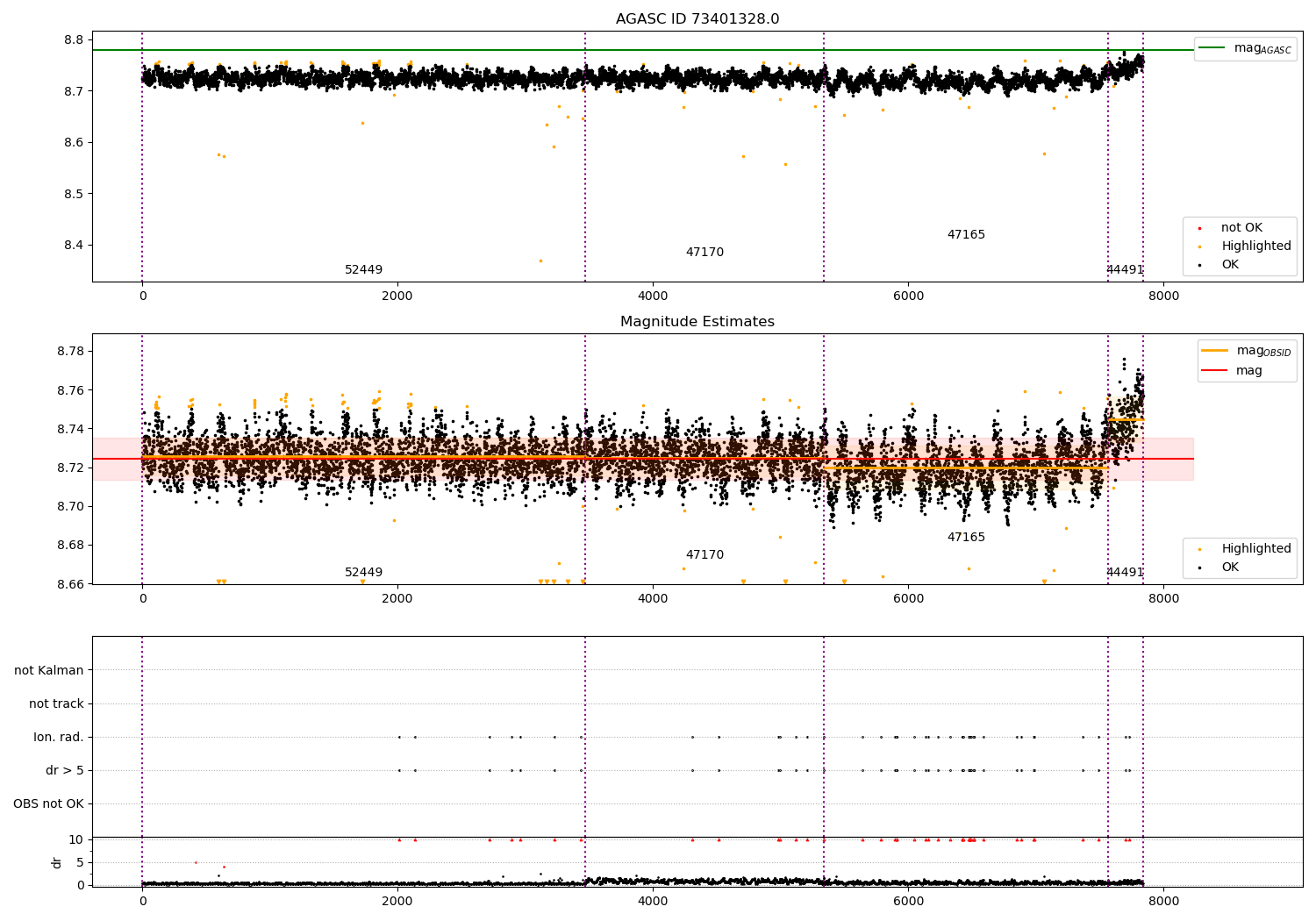Click the 4000 x-axis tick under Magnitude Estimates plot

[653, 599]
